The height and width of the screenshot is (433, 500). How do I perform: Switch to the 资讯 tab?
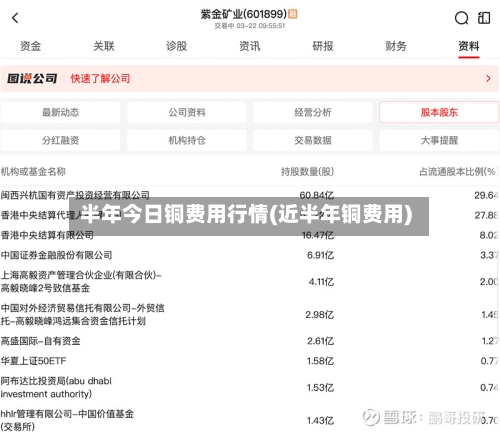pyautogui.click(x=250, y=46)
